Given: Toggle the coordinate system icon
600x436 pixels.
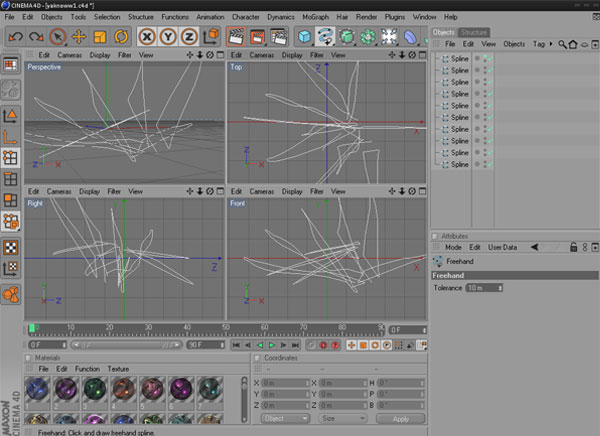Looking at the screenshot, I should coord(210,37).
